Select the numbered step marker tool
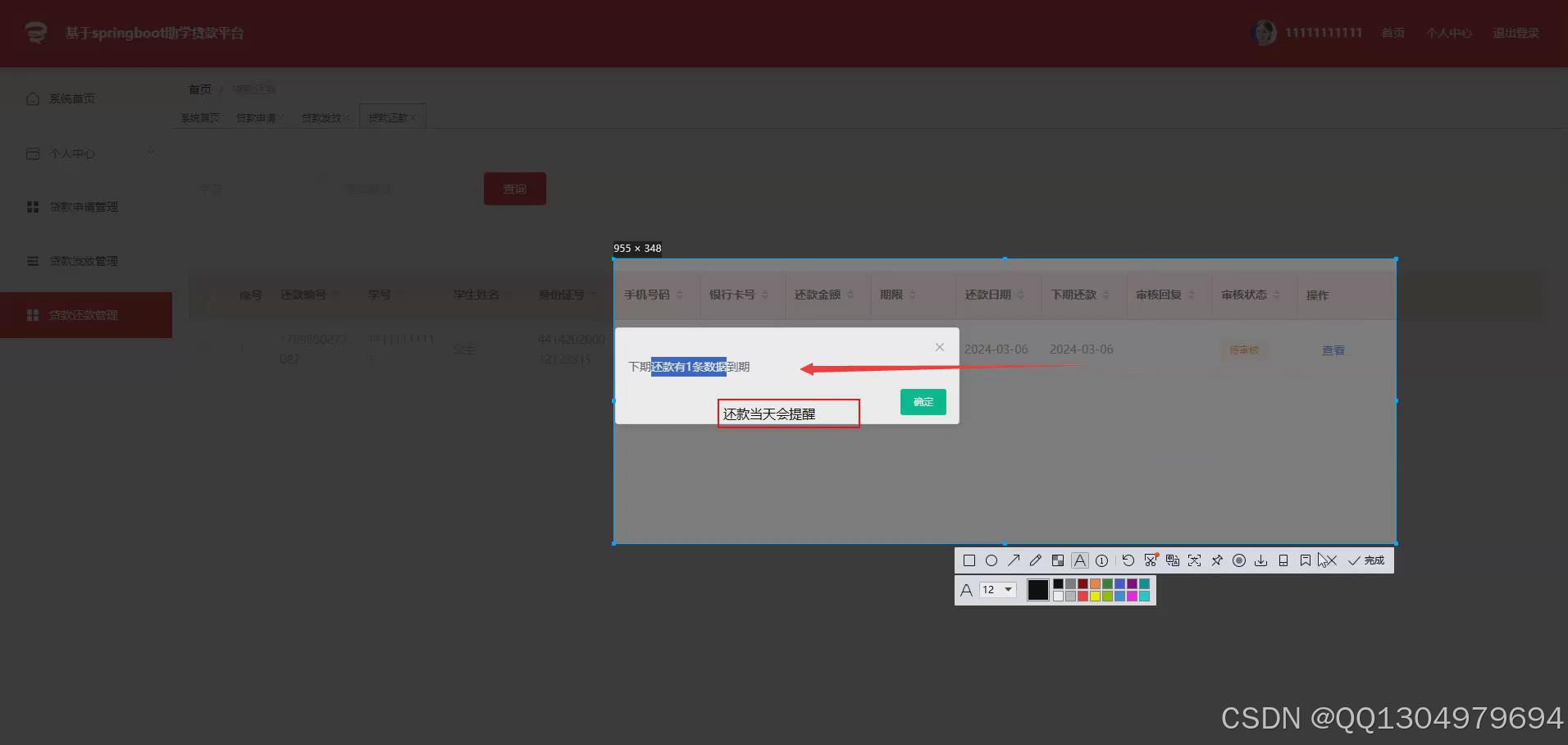 [x=1102, y=560]
